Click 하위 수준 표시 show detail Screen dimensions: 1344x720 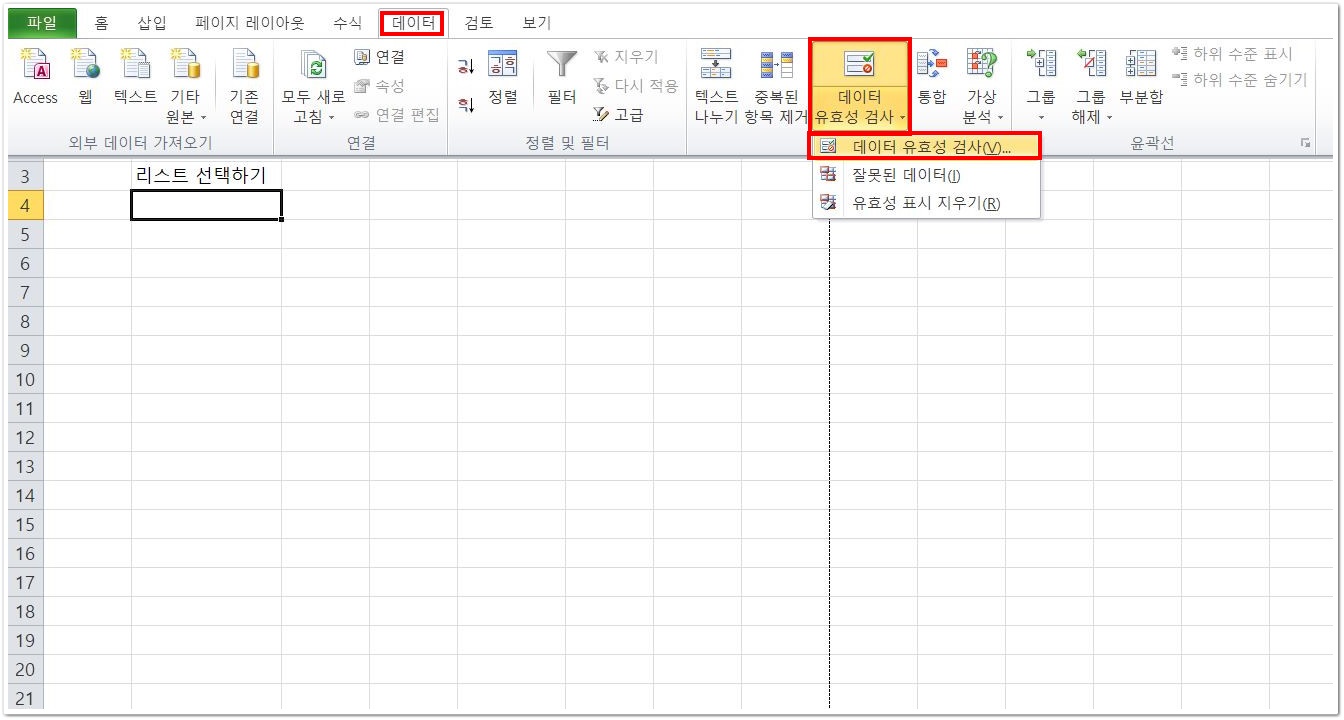tap(1232, 54)
